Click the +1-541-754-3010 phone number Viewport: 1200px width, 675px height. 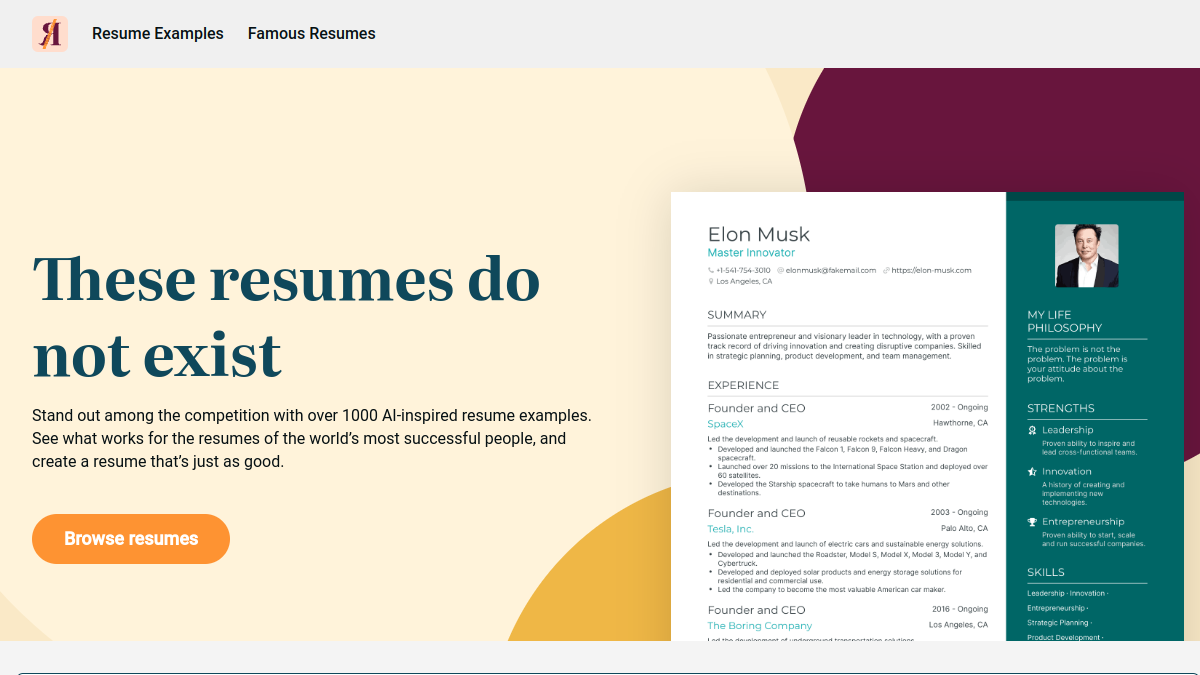tap(743, 270)
